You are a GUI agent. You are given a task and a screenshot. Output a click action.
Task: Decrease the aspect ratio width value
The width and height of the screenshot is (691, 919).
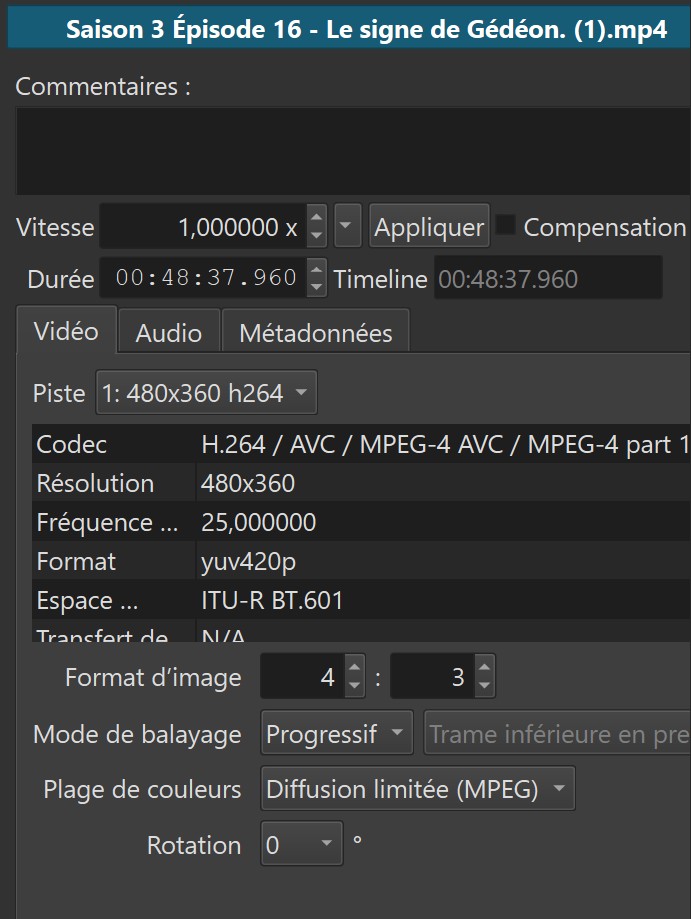[x=354, y=687]
